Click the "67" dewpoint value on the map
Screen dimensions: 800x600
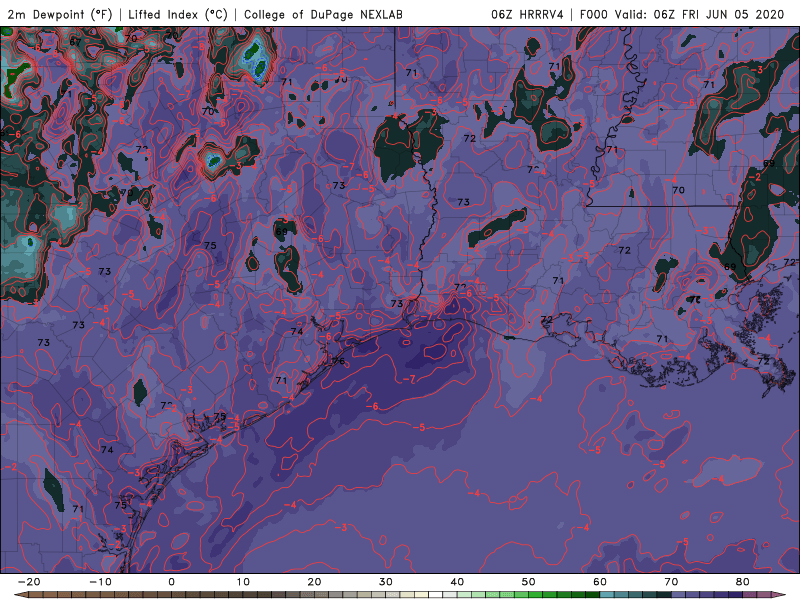pos(76,42)
